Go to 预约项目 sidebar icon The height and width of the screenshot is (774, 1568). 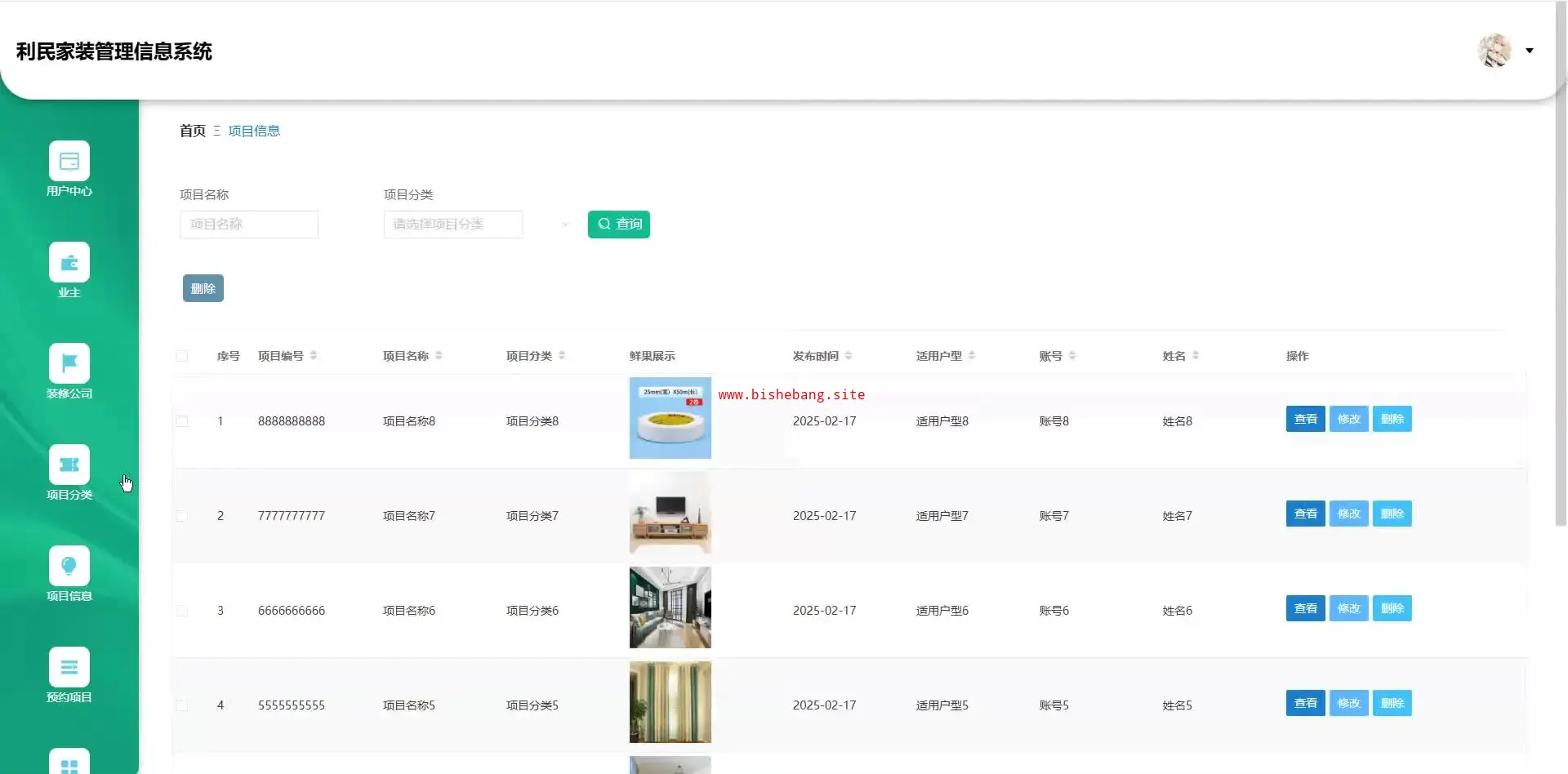[69, 668]
